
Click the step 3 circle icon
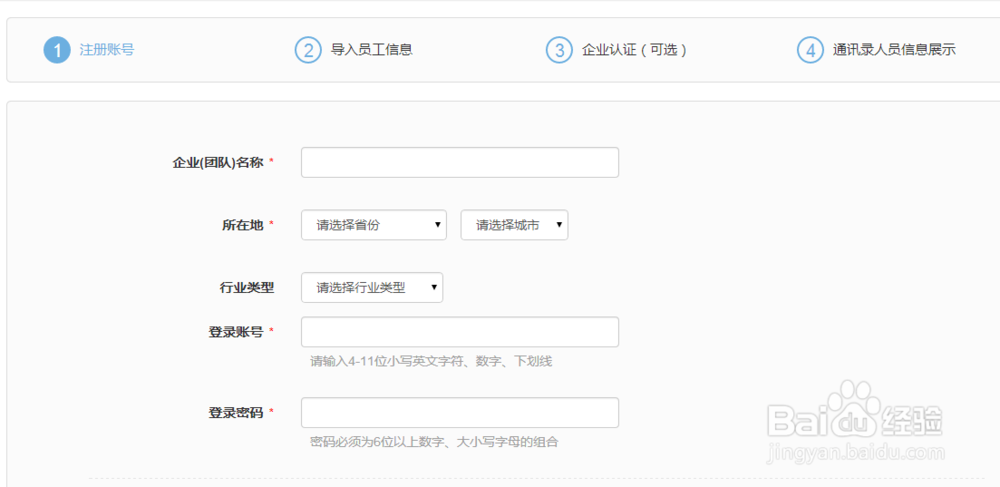click(559, 50)
